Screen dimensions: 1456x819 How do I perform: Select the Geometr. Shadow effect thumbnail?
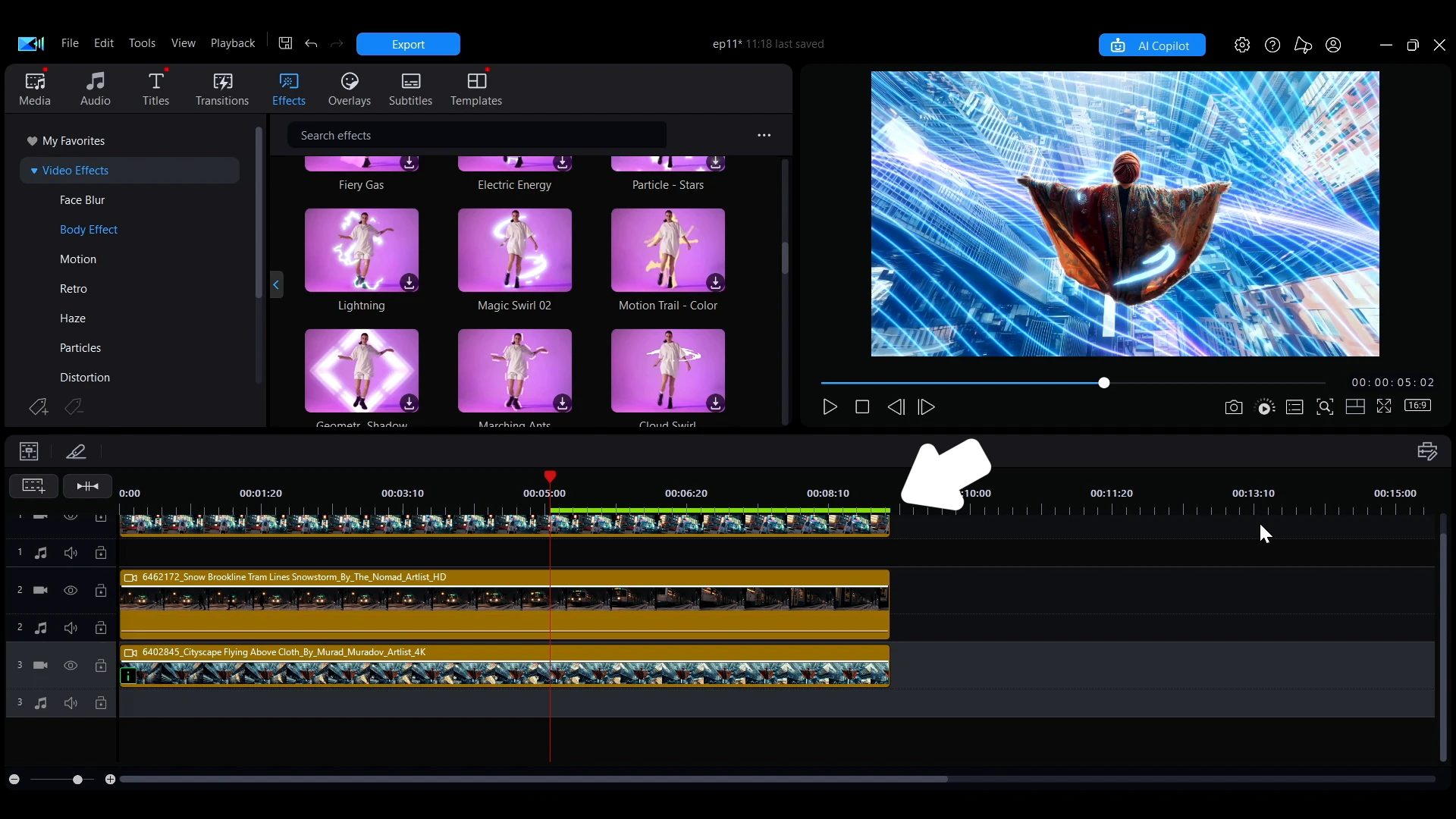coord(362,371)
